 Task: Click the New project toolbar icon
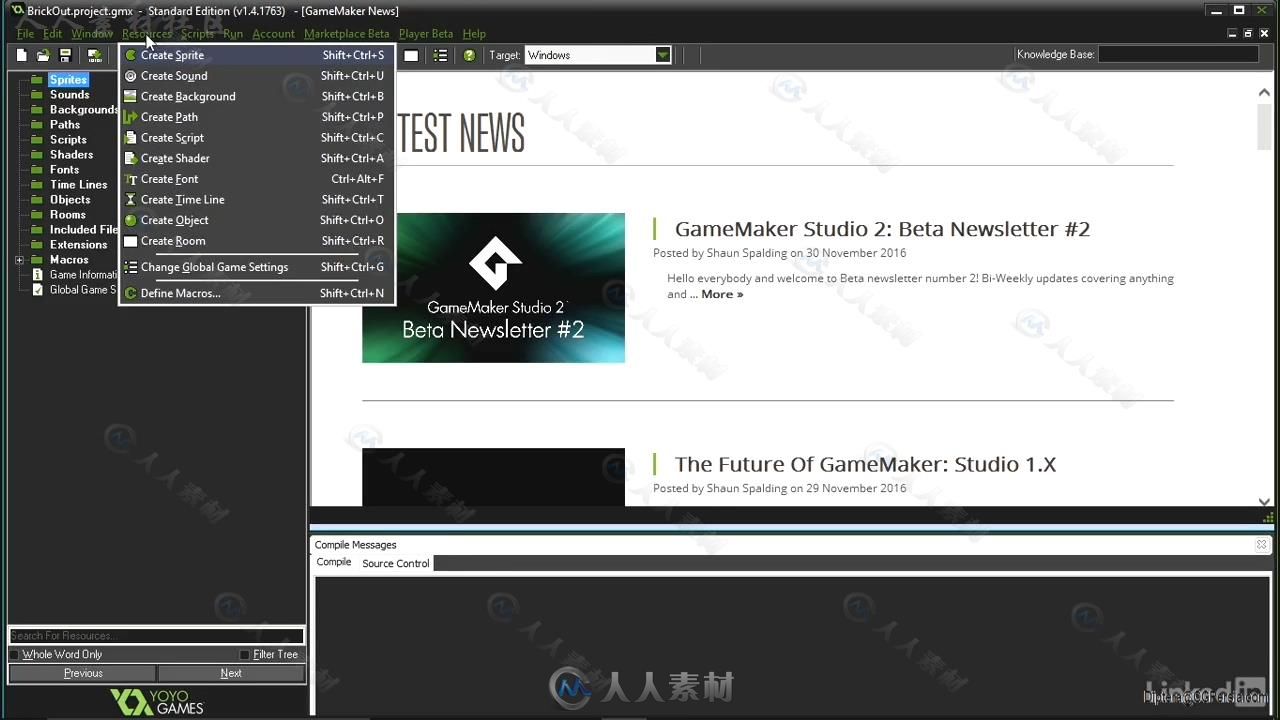click(x=22, y=55)
